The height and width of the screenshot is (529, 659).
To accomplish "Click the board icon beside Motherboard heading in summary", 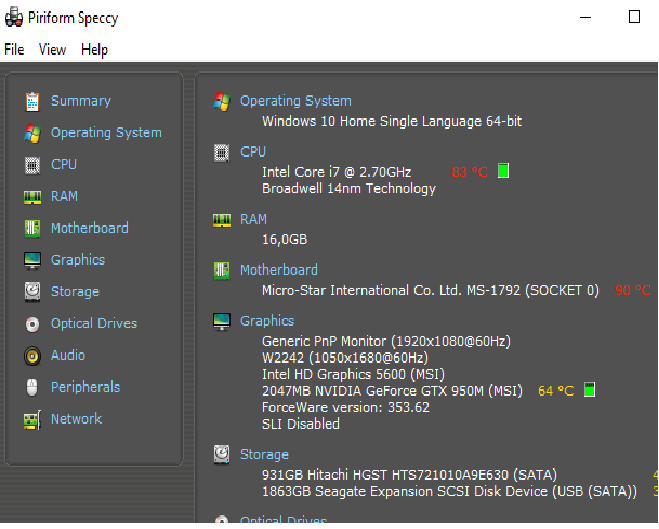I will pyautogui.click(x=221, y=271).
